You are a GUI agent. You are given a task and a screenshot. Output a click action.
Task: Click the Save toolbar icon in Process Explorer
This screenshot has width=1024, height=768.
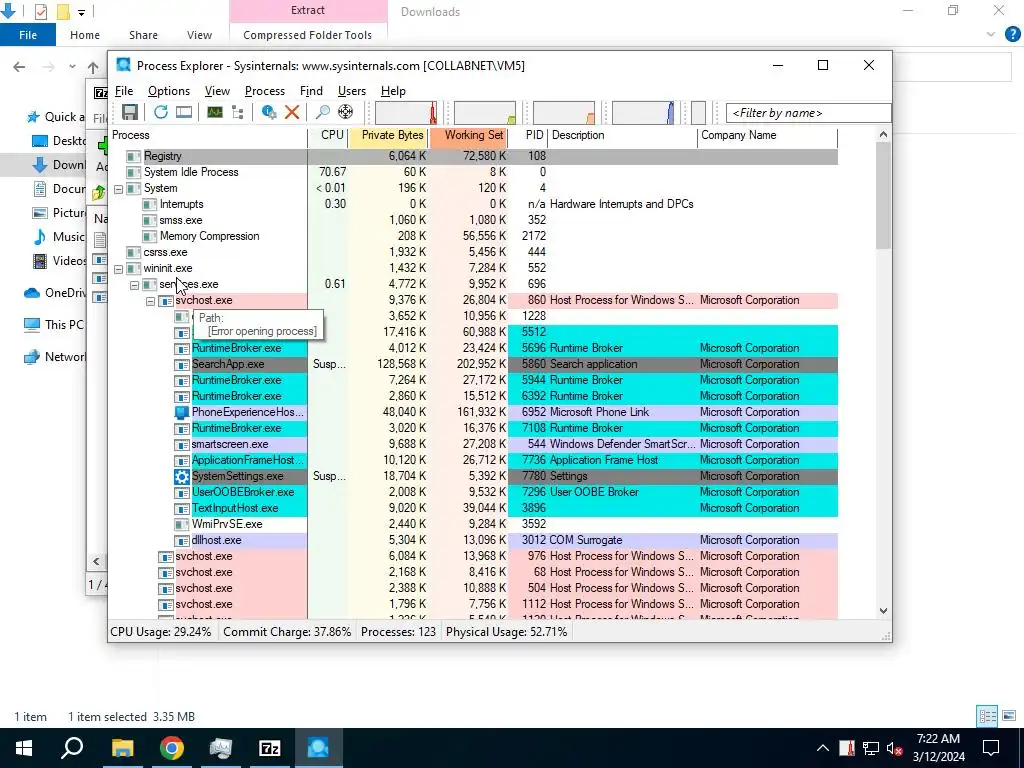(x=130, y=112)
